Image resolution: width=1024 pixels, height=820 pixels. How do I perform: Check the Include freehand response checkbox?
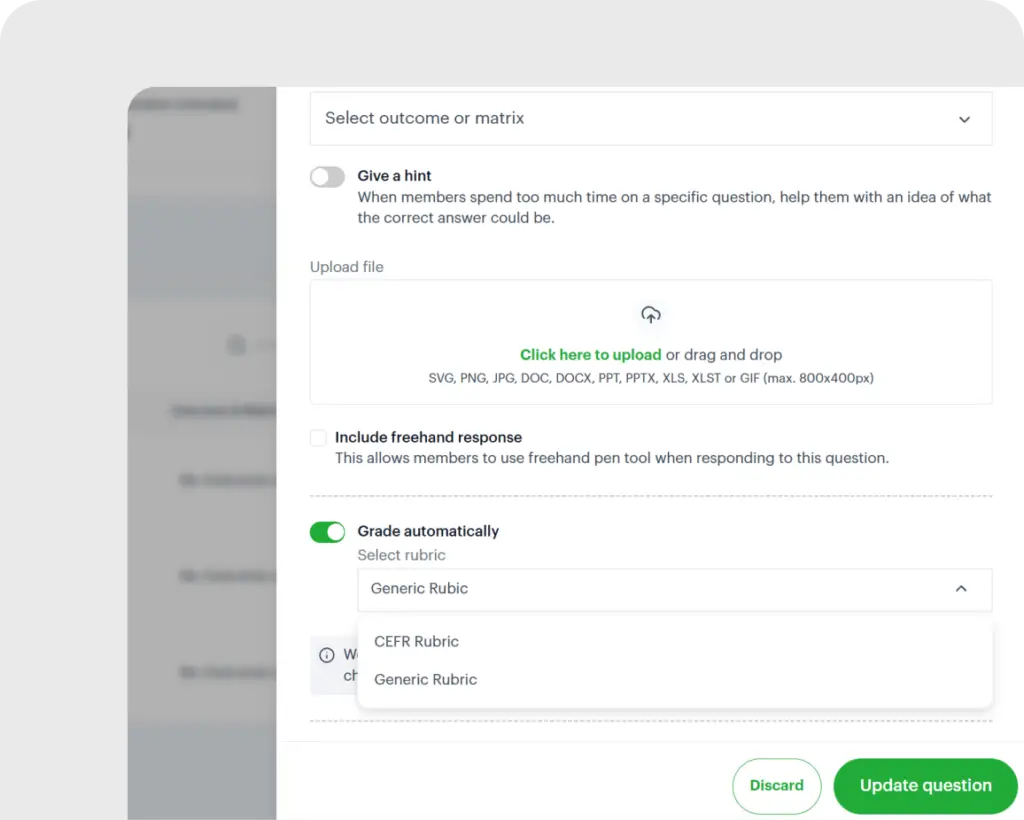(318, 438)
